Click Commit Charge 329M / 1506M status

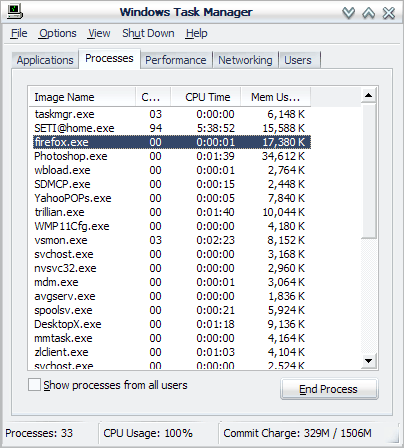(297, 433)
